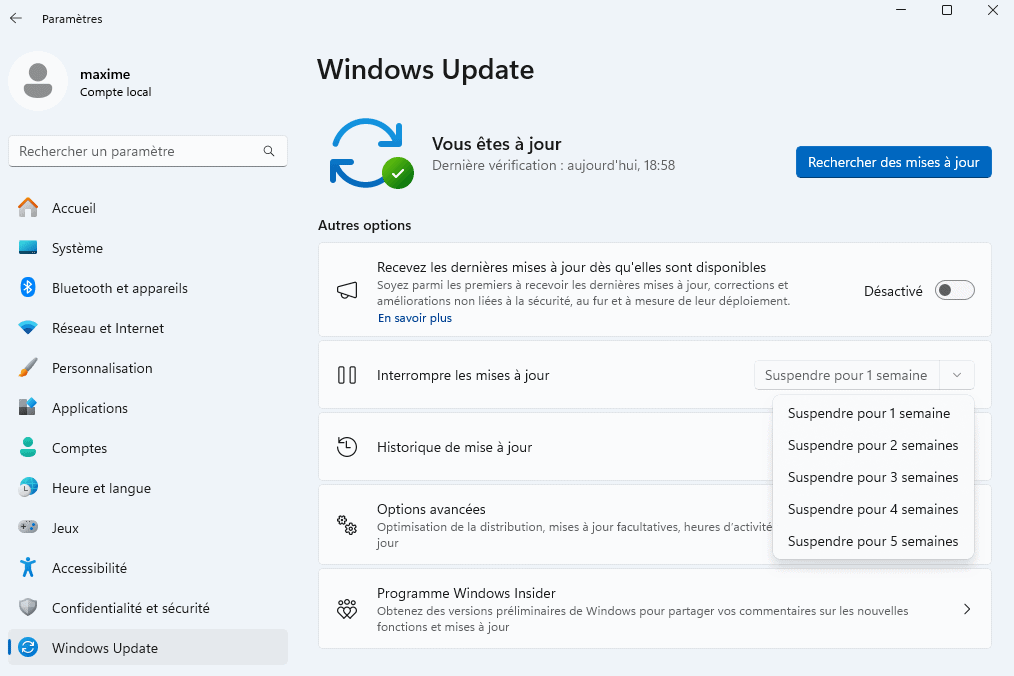Open Programme Windows Insider chevron
Viewport: 1014px width, 676px height.
coord(967,609)
